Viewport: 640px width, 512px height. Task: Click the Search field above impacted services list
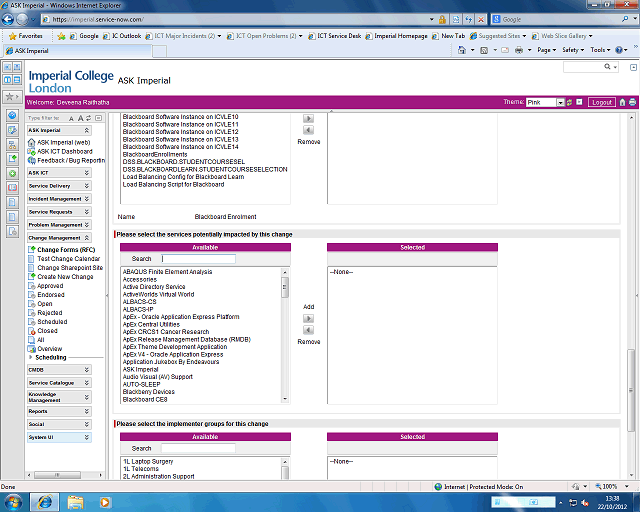click(198, 259)
